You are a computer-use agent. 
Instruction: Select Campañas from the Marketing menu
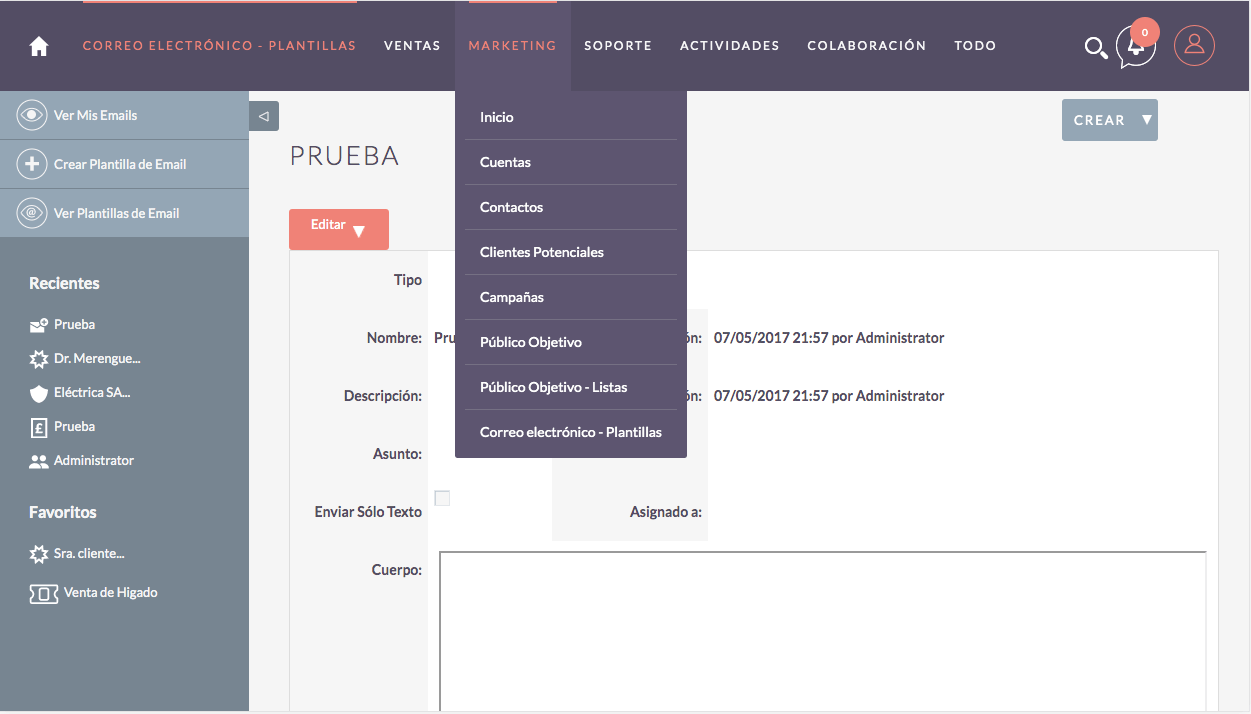(x=512, y=297)
